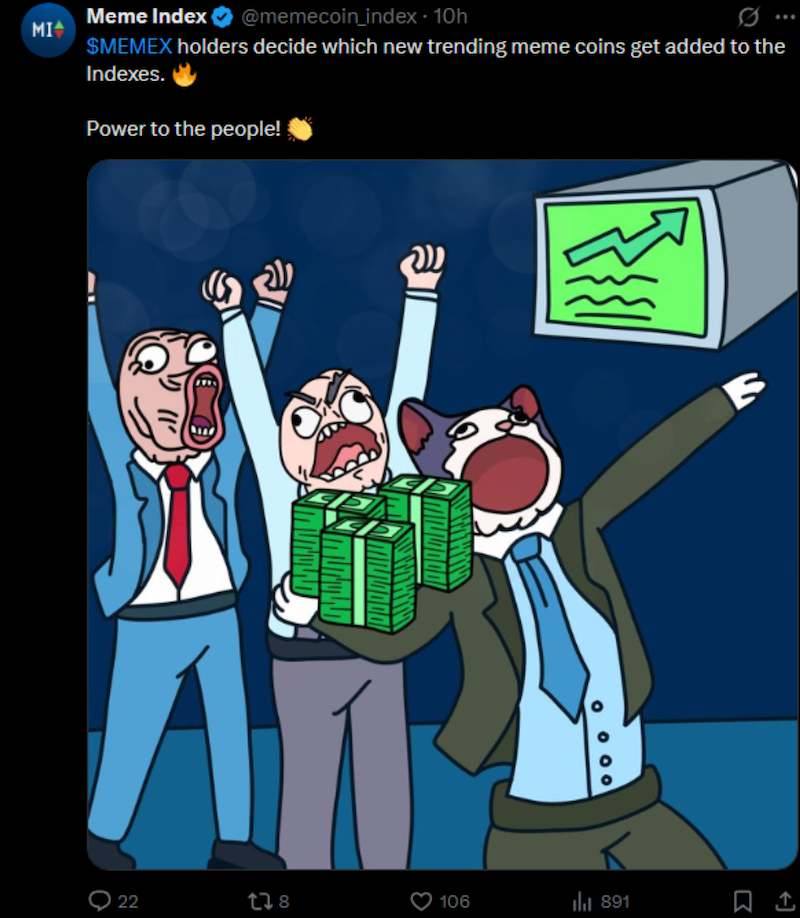Image resolution: width=800 pixels, height=918 pixels.
Task: Click the reply speech bubble icon
Action: click(100, 900)
